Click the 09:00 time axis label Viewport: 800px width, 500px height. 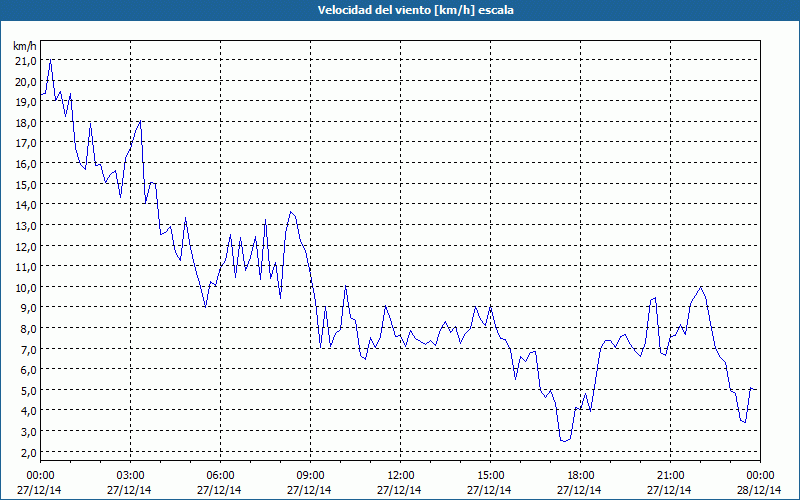310,476
